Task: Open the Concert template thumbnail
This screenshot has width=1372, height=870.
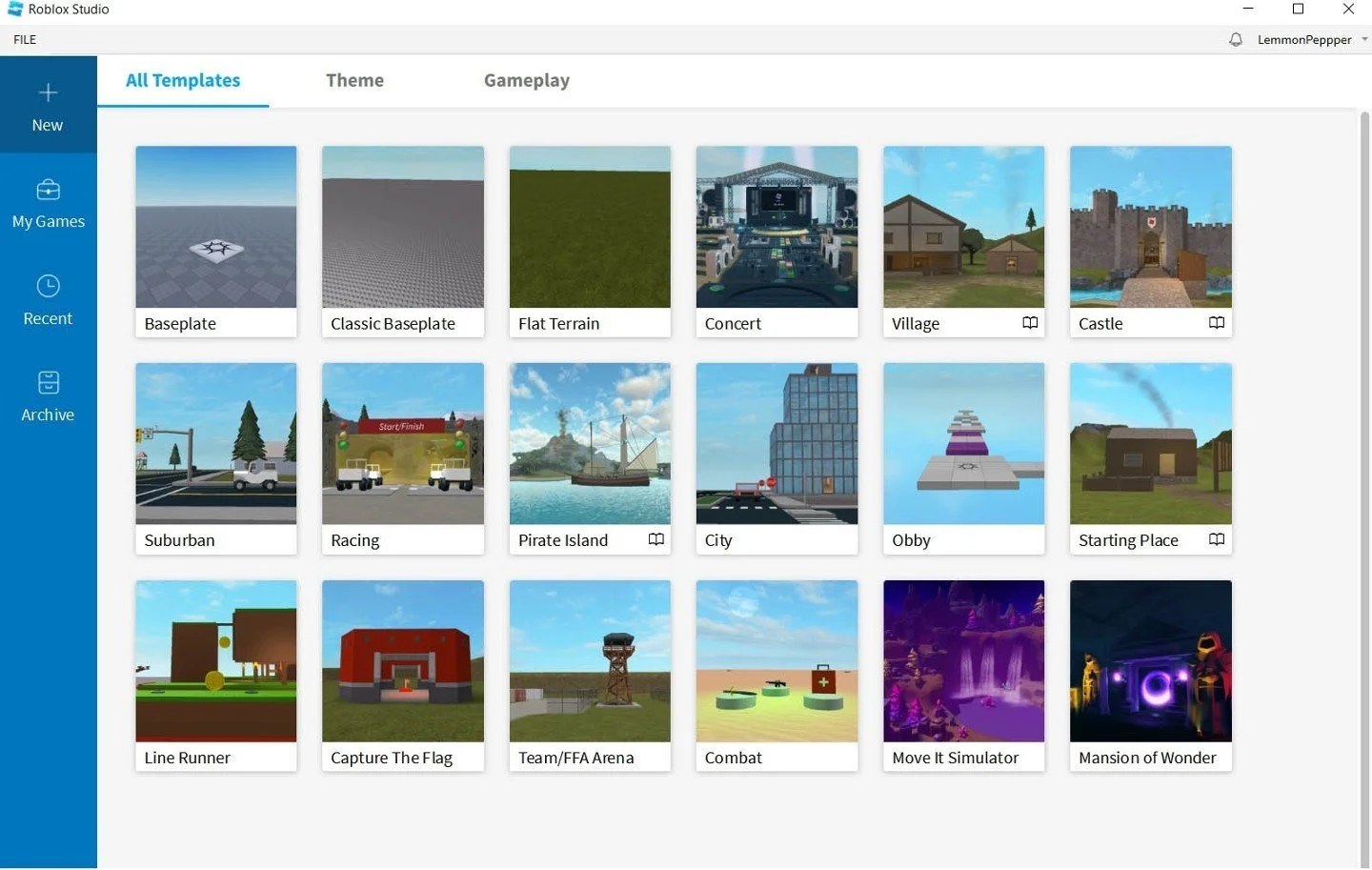Action: (x=777, y=227)
